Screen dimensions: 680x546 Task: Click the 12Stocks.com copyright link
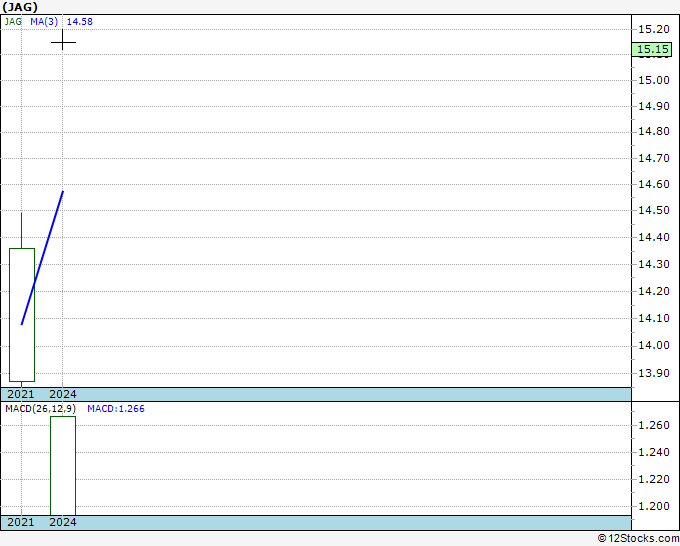coord(638,539)
